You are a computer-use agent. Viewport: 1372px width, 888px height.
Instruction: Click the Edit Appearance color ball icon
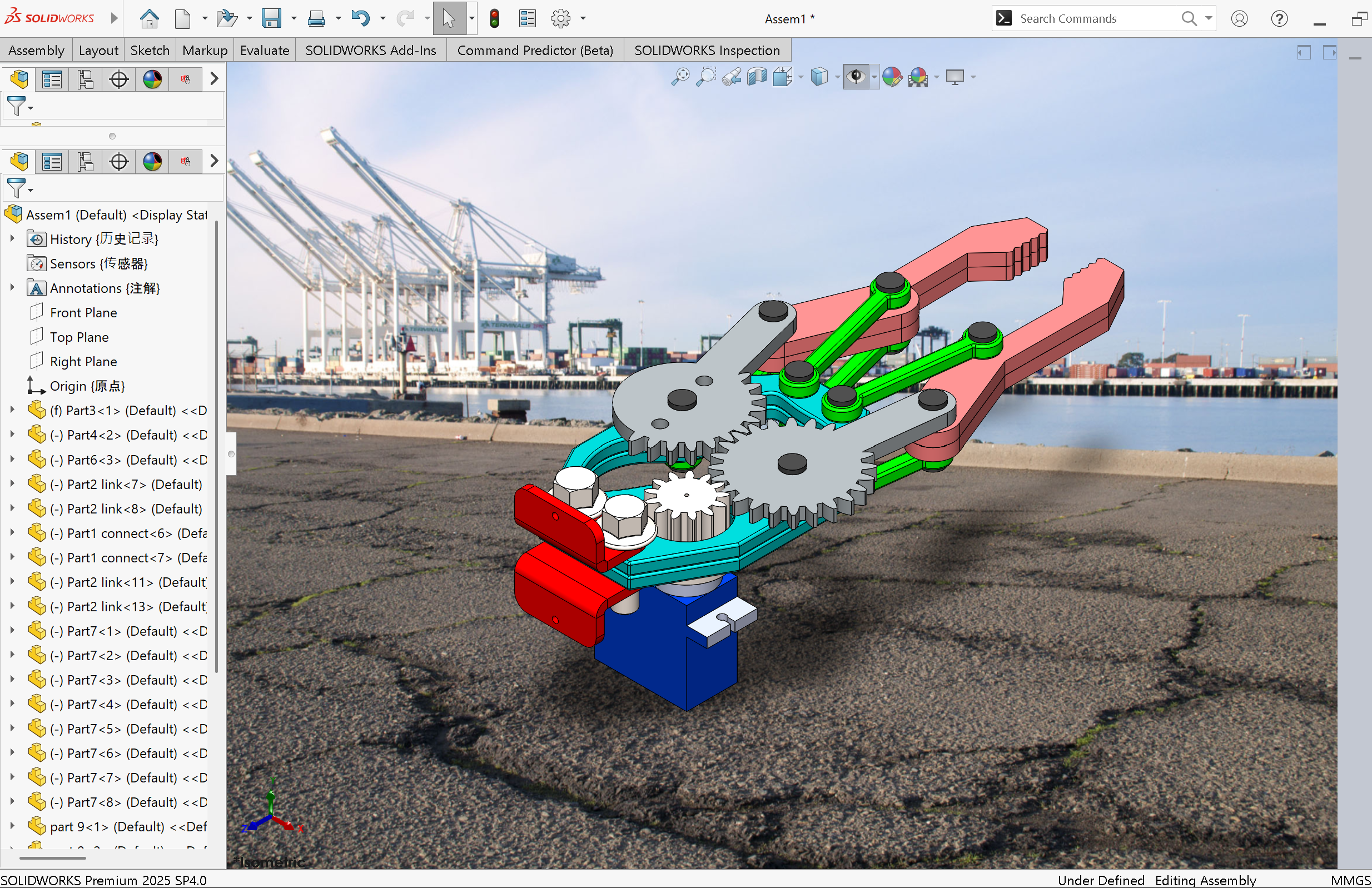[892, 77]
